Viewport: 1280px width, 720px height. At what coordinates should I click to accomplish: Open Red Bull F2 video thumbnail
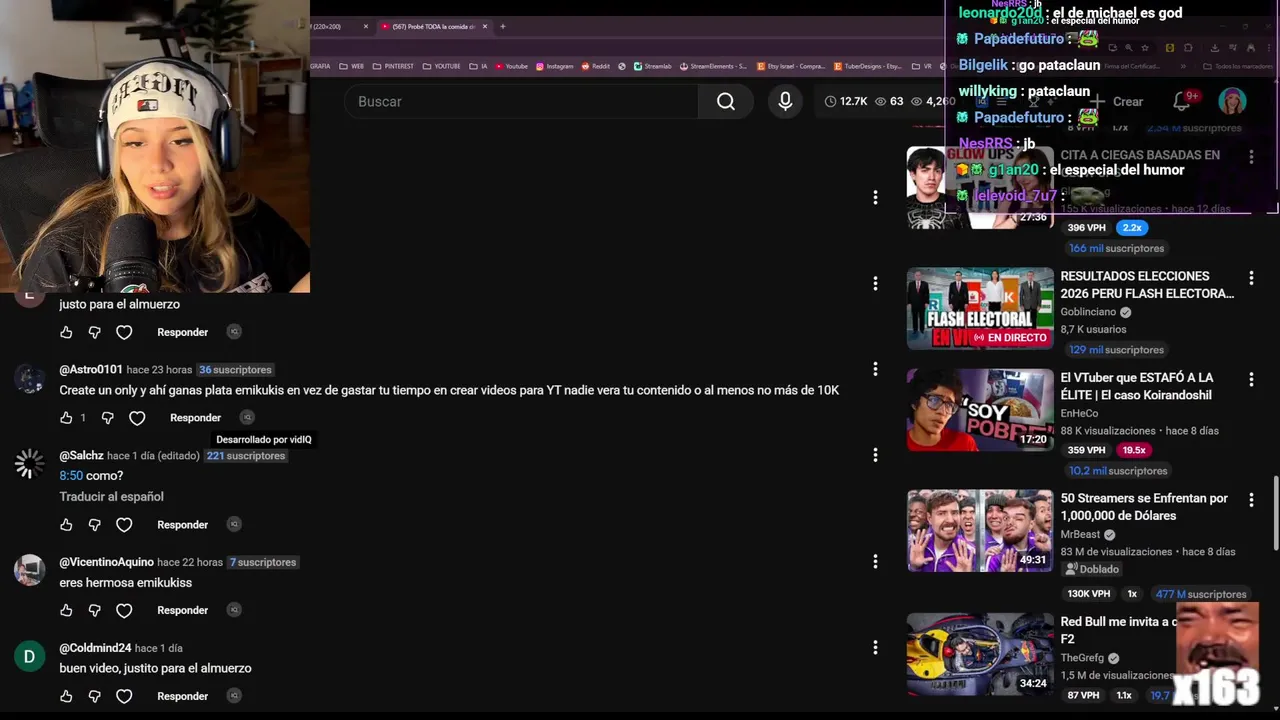point(980,654)
